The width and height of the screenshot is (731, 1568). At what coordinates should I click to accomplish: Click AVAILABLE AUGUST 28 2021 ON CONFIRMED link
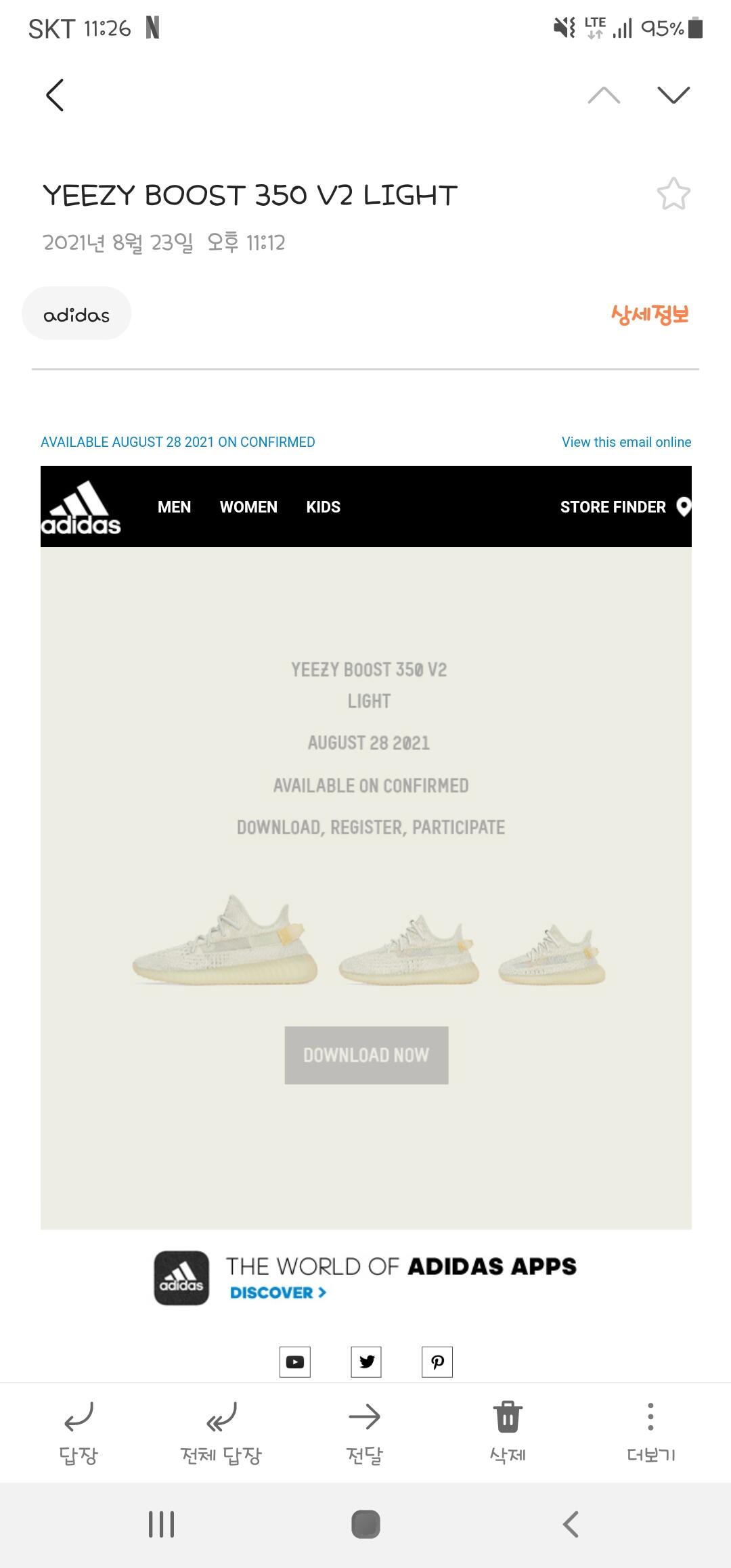178,442
